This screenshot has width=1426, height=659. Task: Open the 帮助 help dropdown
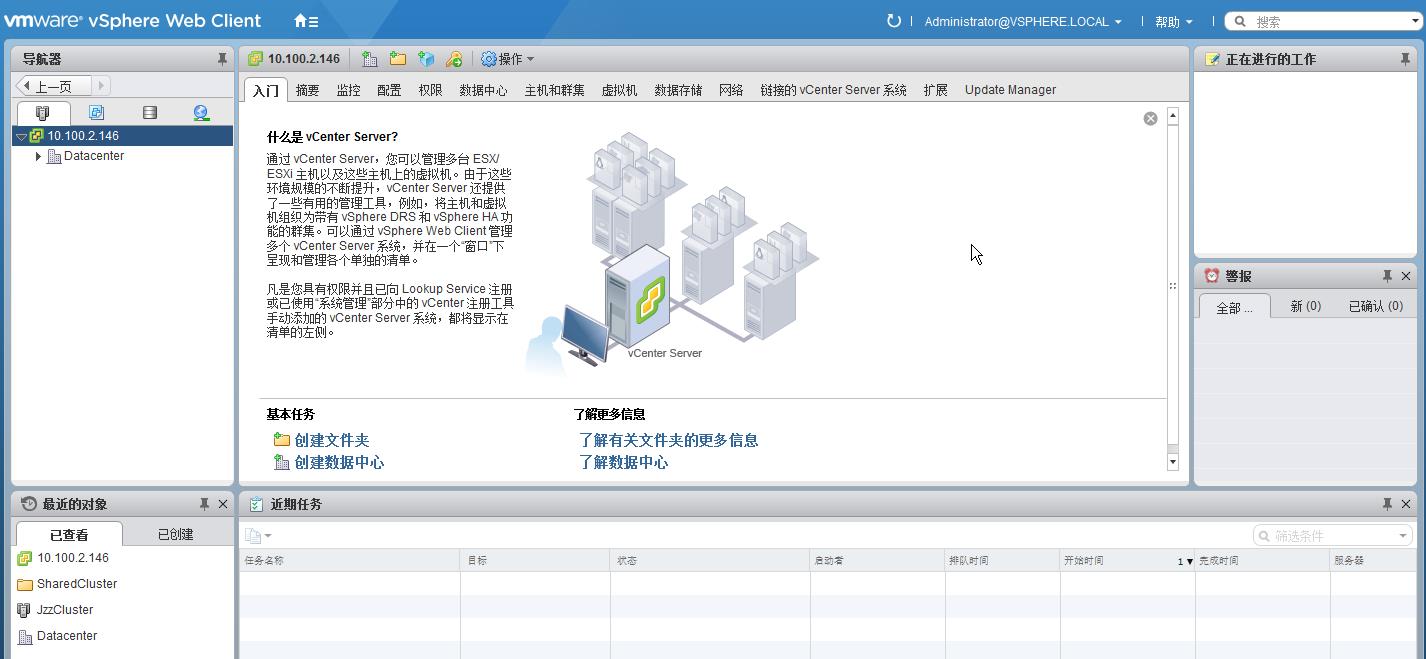point(1173,21)
